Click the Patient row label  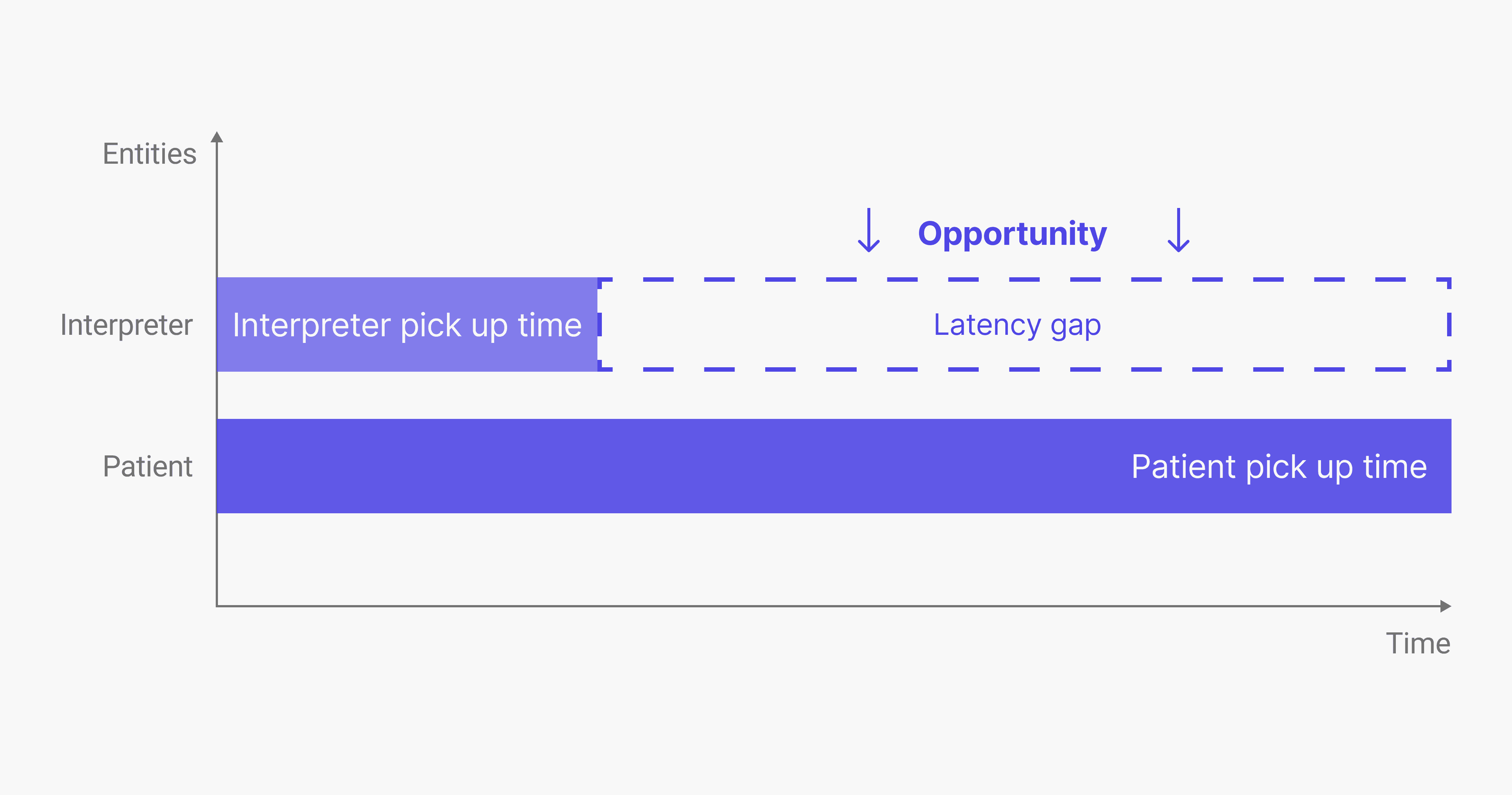[147, 466]
